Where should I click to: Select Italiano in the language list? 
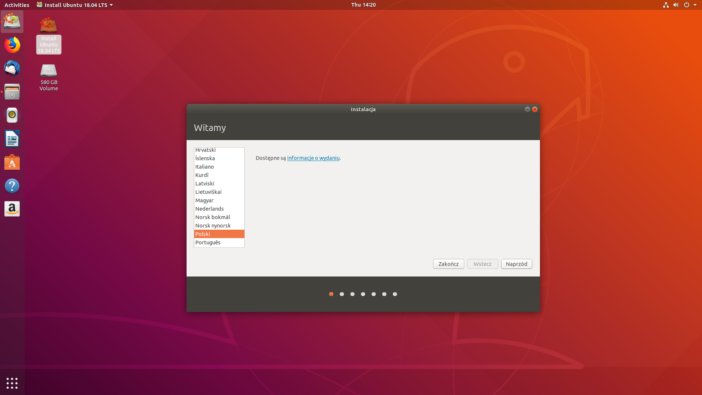(219, 167)
